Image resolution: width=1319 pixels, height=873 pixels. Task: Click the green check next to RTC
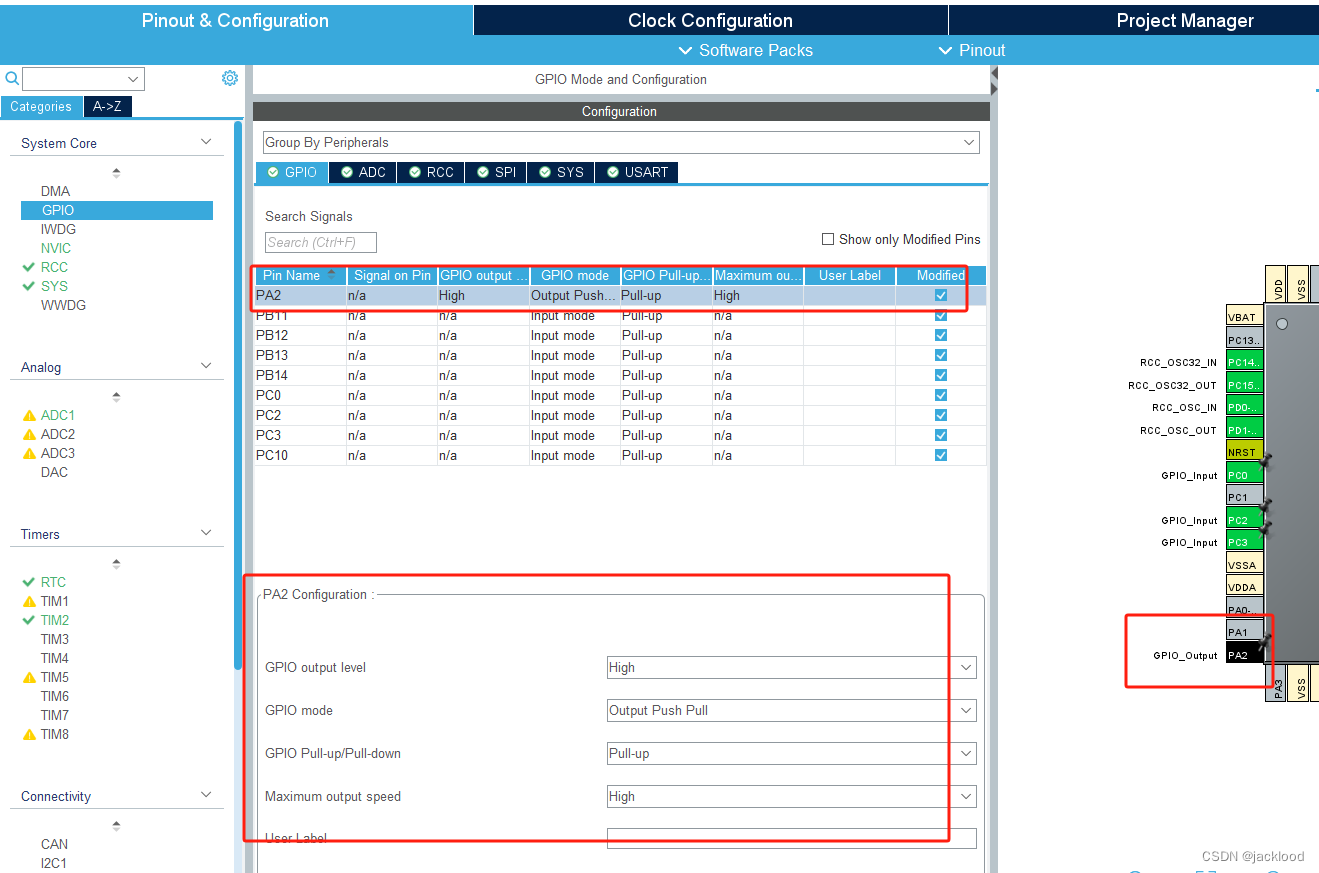pyautogui.click(x=28, y=582)
